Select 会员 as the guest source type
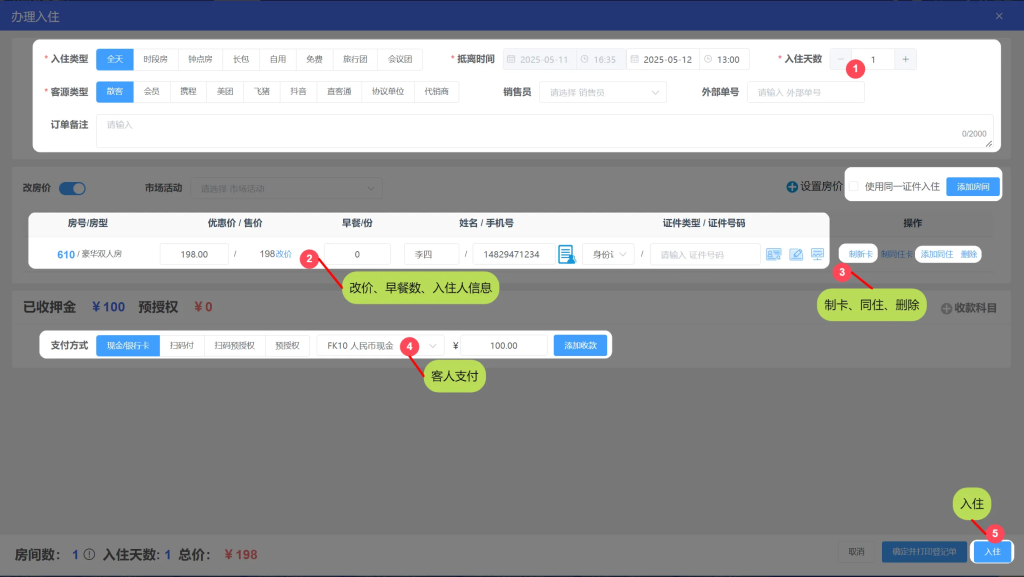Viewport: 1024px width, 577px height. (x=151, y=92)
